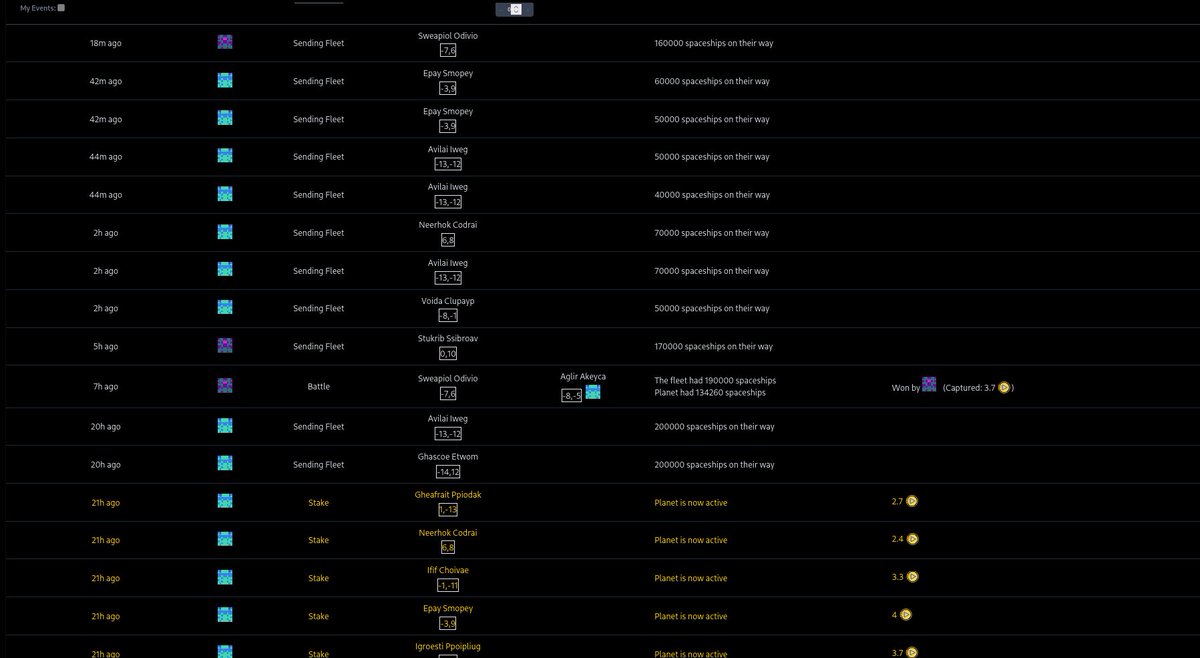
Task: Open avatar in Neerhok Codrai Sending Fleet row
Action: 225,232
